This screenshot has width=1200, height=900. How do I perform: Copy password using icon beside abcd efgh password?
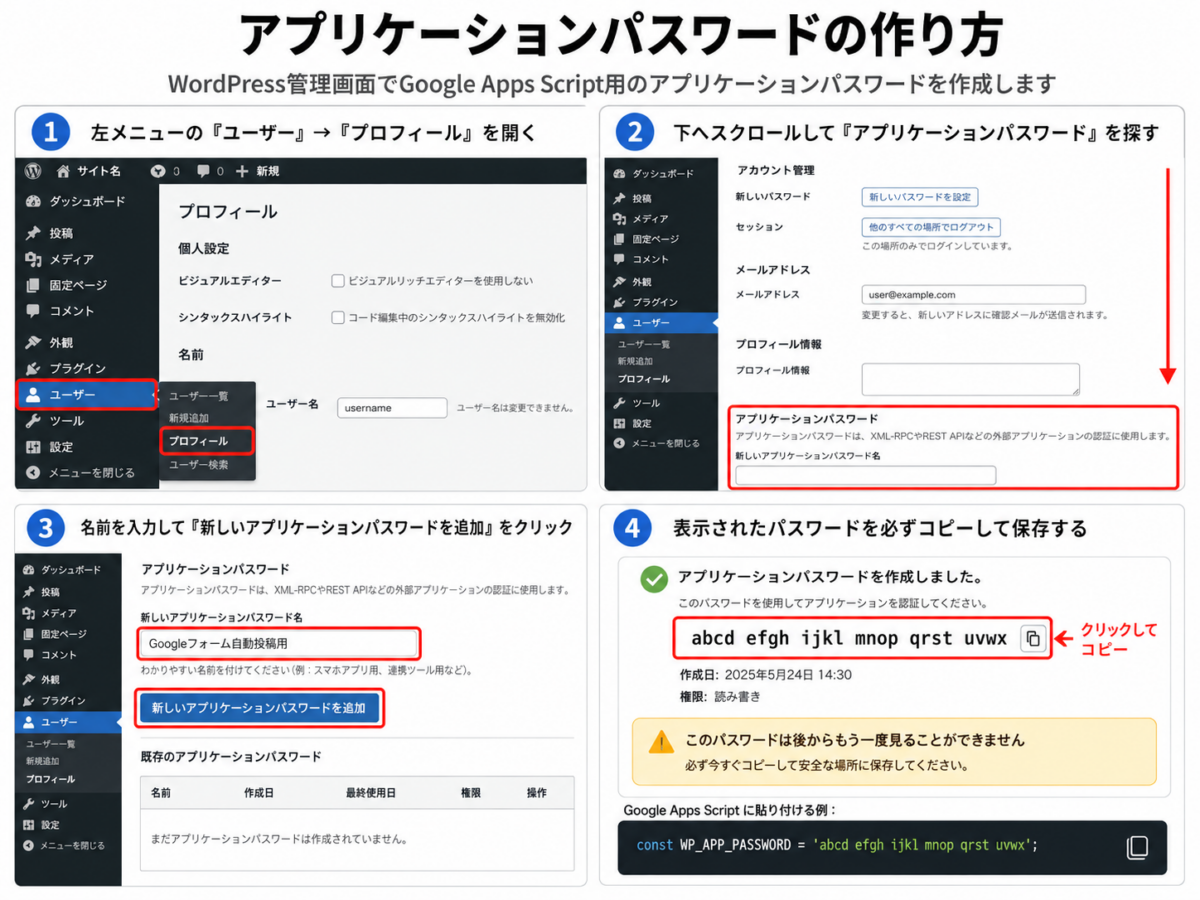(x=1033, y=638)
